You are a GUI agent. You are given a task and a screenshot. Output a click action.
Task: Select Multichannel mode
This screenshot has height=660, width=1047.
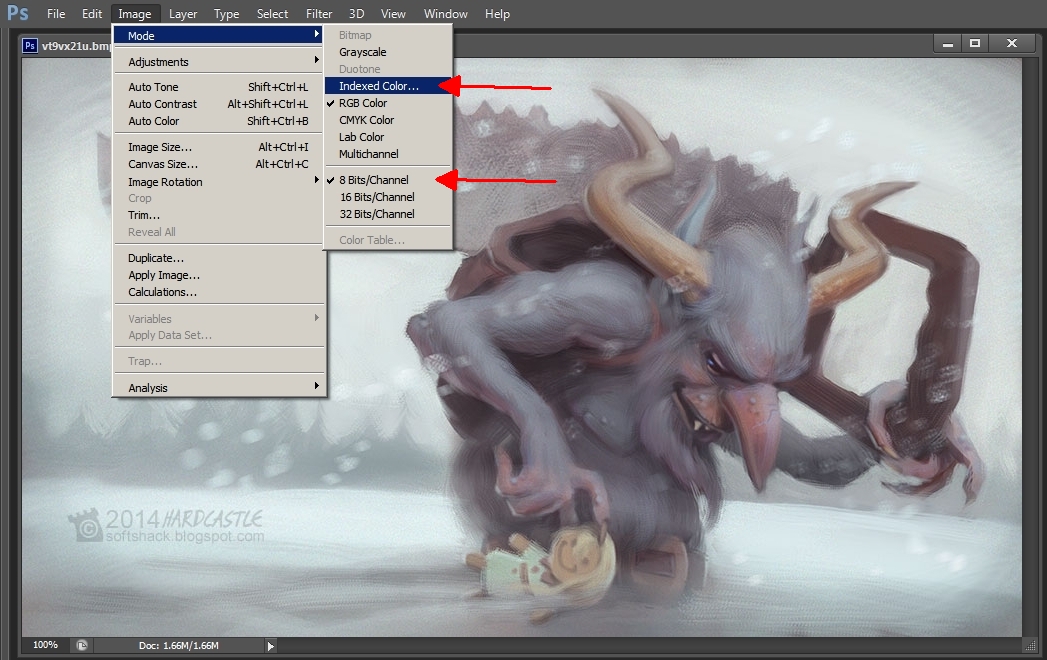click(x=388, y=154)
